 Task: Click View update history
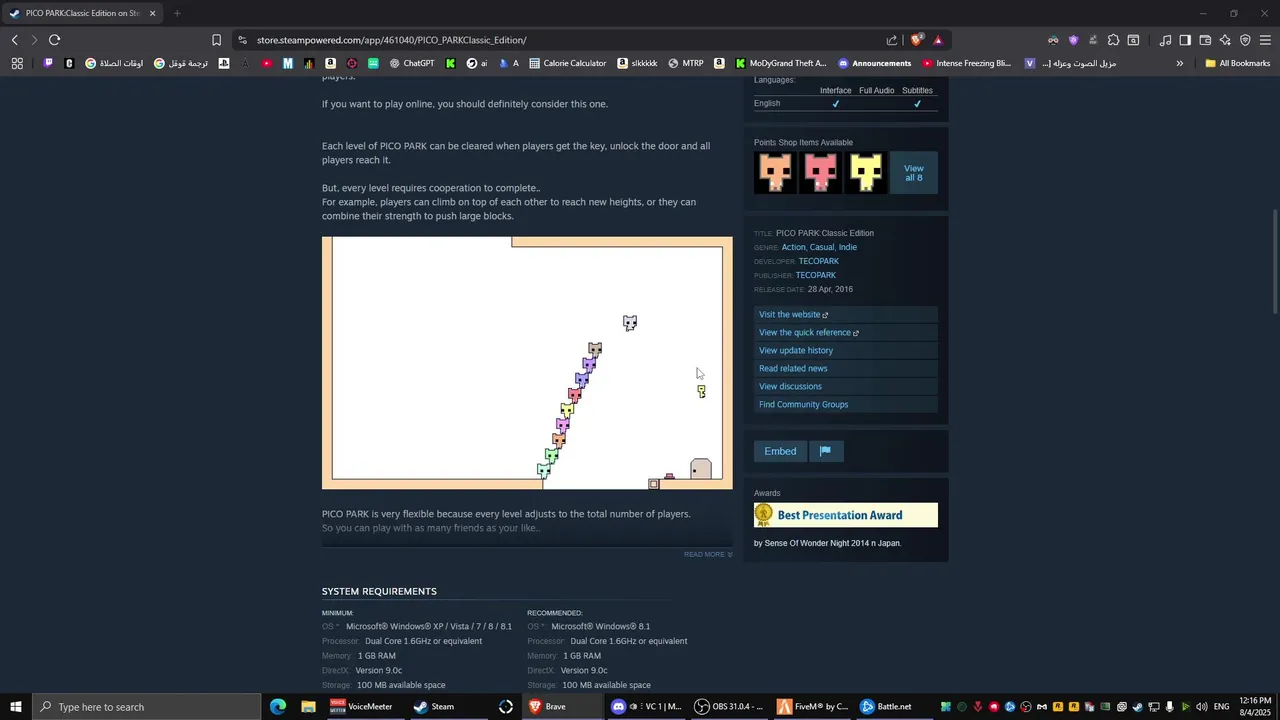[846, 350]
